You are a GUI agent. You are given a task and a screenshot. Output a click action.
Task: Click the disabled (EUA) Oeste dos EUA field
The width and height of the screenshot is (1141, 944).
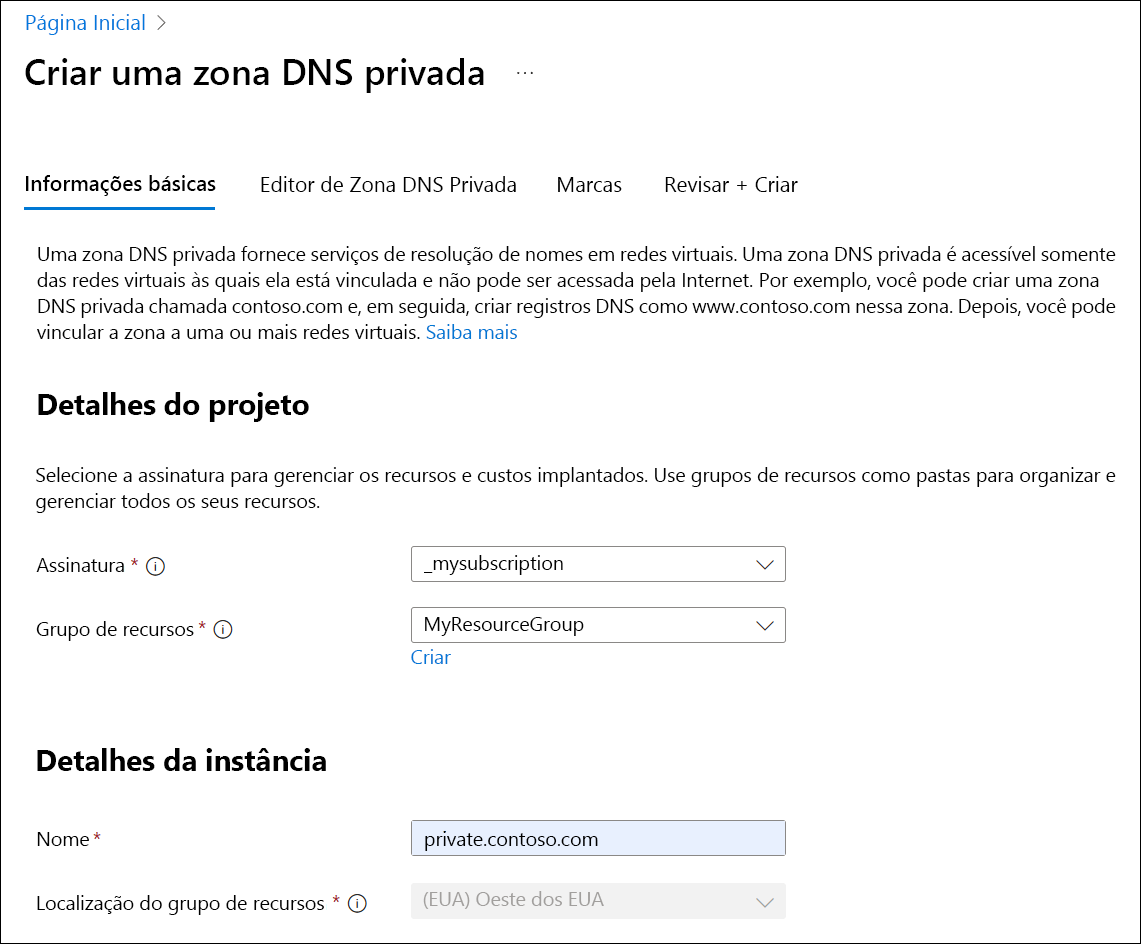tap(598, 900)
